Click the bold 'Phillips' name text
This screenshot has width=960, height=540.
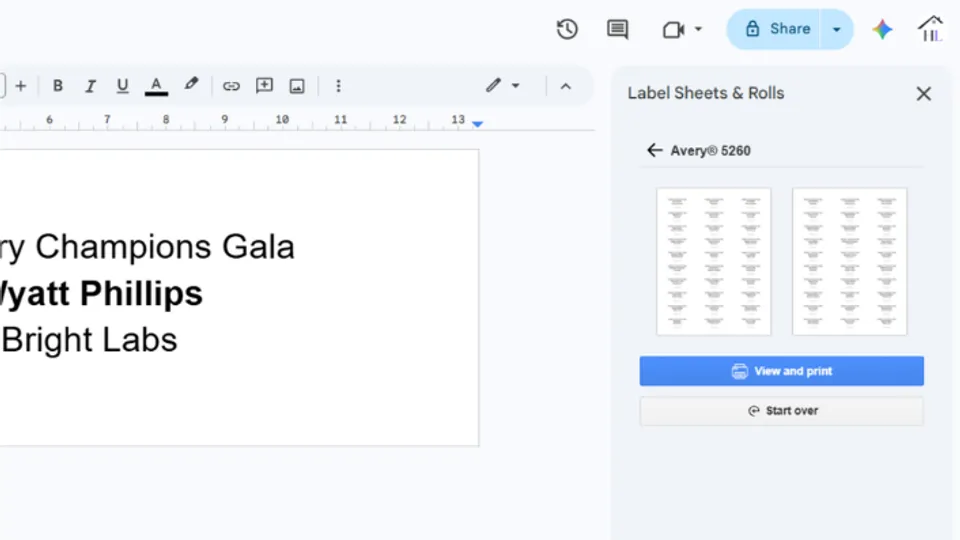tap(141, 293)
